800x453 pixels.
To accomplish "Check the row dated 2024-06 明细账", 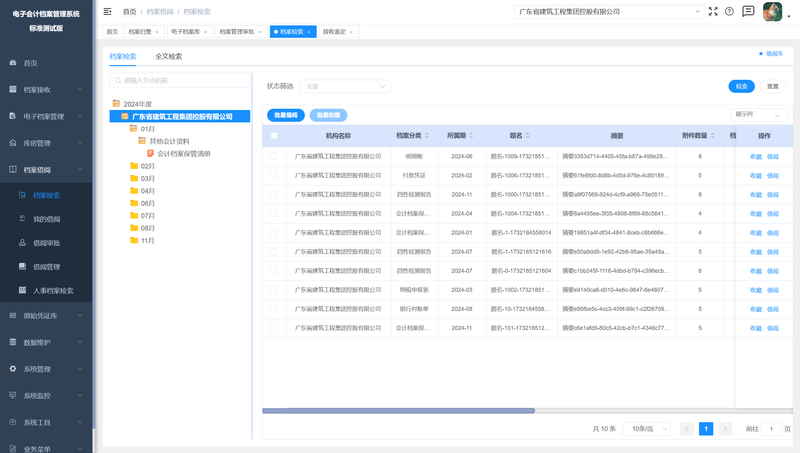I will (x=273, y=156).
